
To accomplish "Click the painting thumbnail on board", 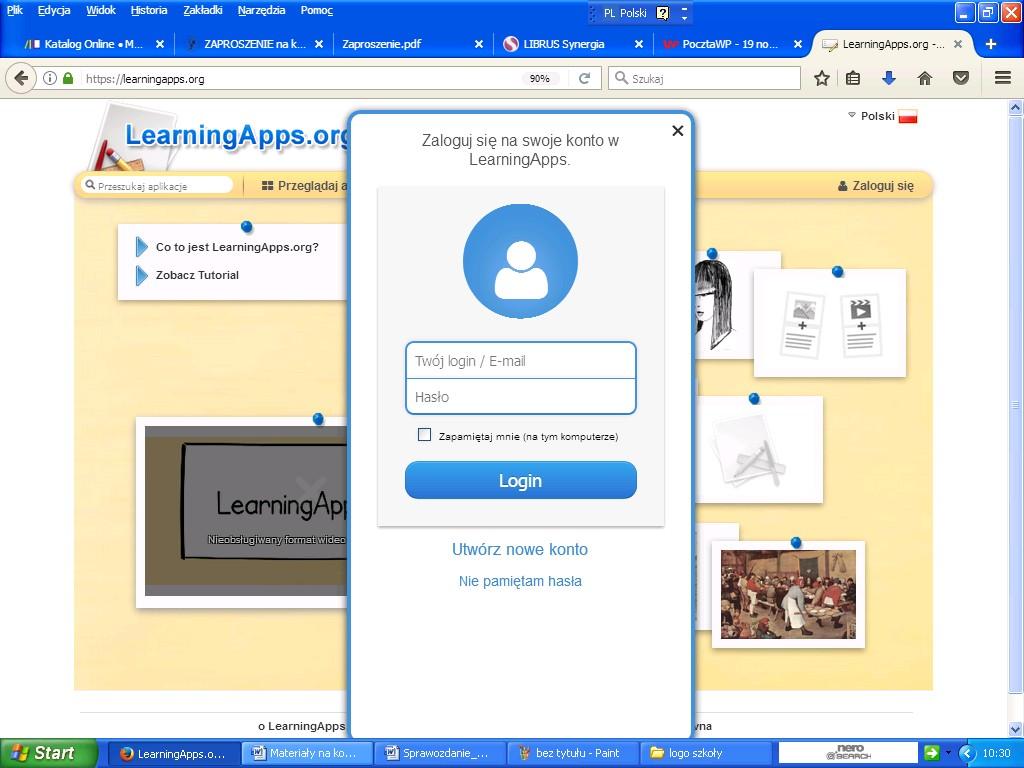I will (788, 594).
